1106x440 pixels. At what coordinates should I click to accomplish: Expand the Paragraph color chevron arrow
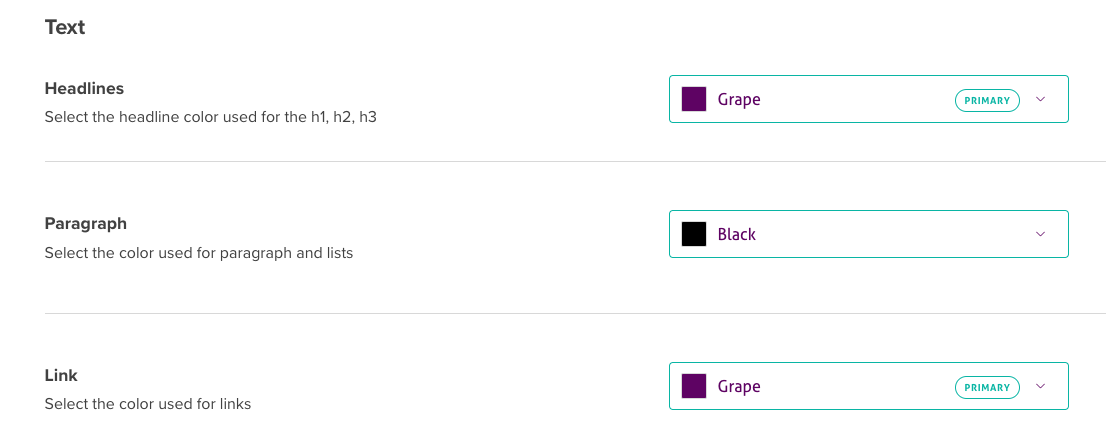tap(1040, 234)
